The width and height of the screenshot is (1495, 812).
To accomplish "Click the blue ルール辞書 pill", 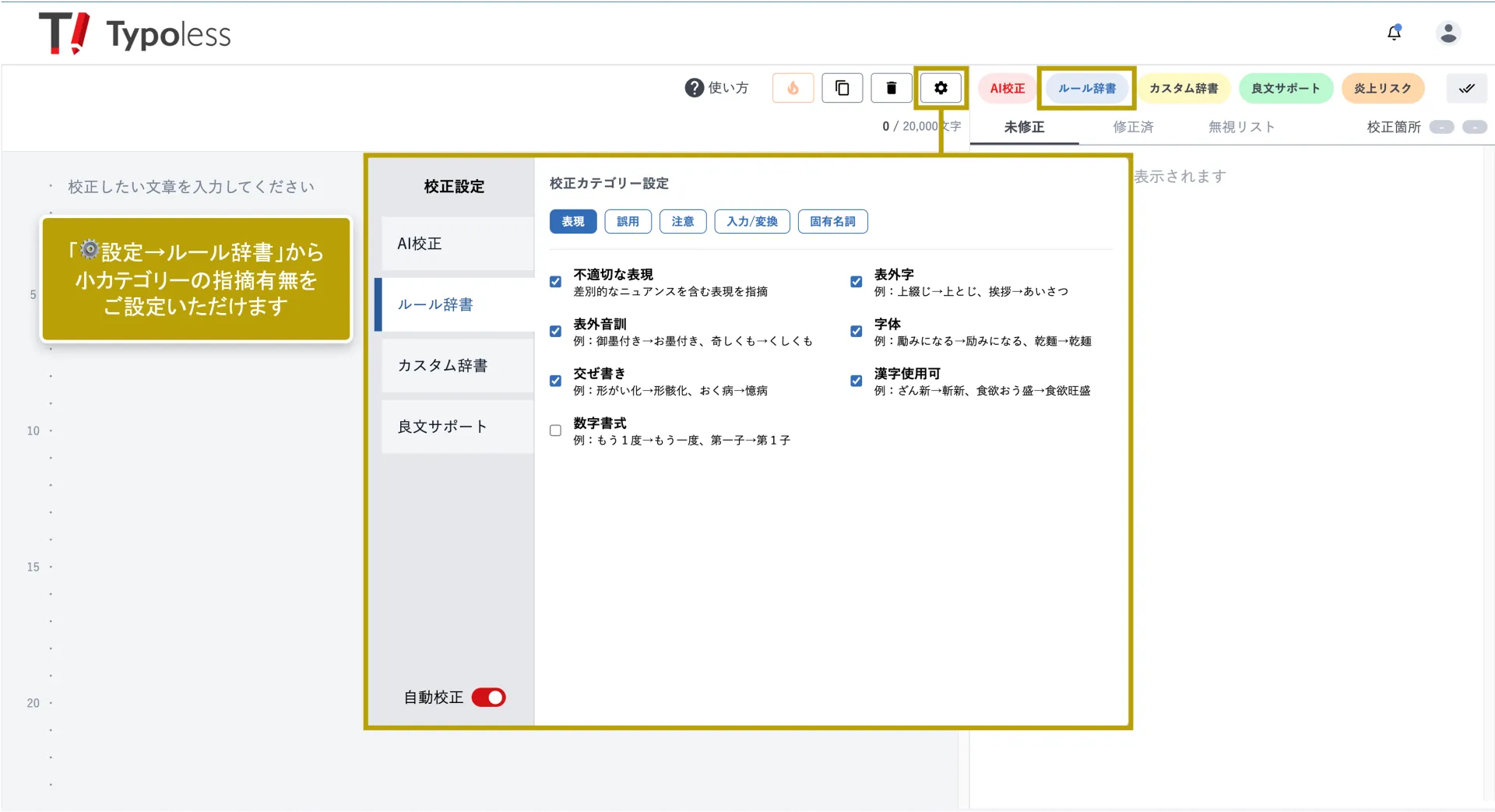I will tap(1087, 88).
